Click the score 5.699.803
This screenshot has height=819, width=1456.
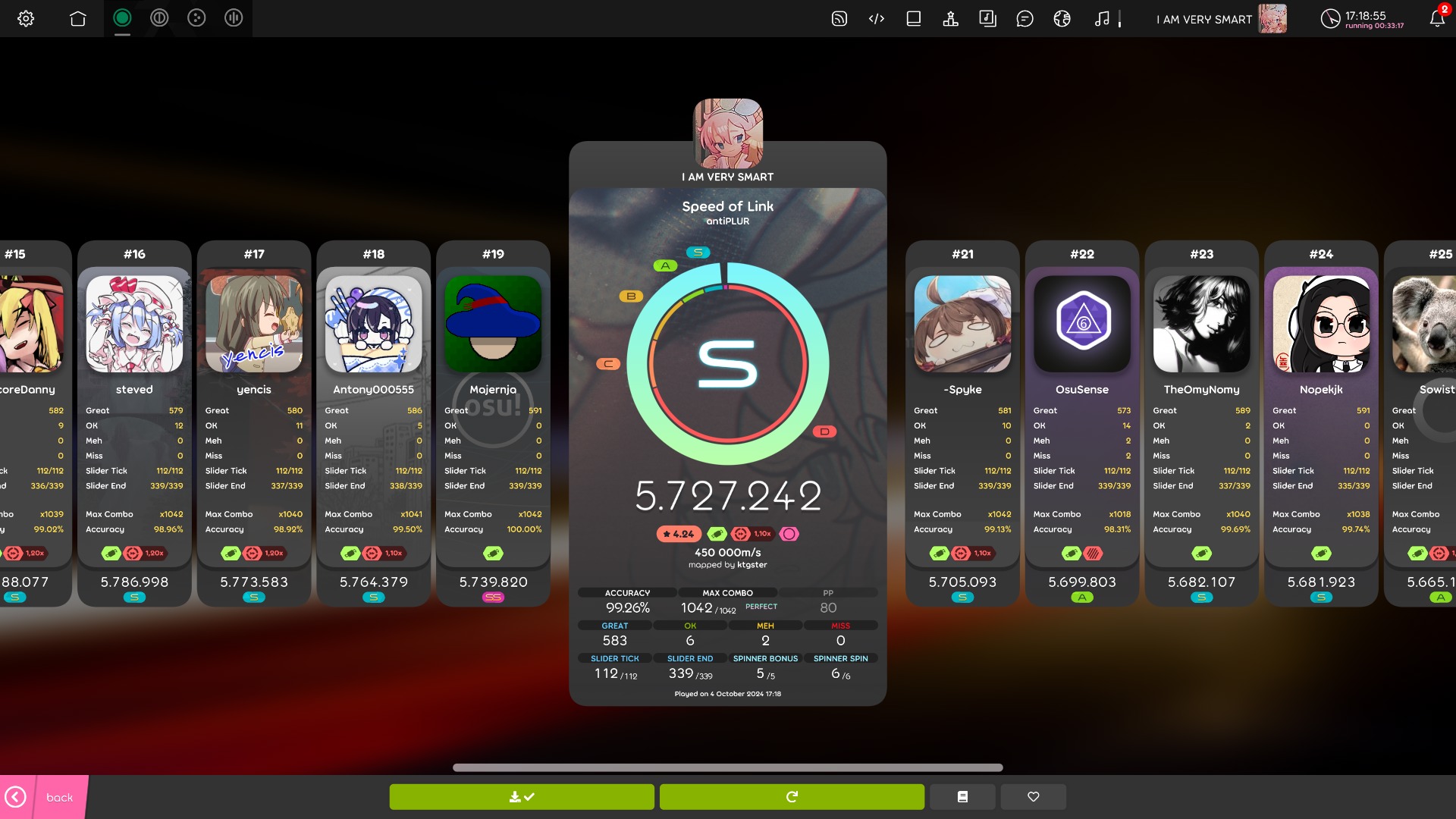coord(1082,582)
